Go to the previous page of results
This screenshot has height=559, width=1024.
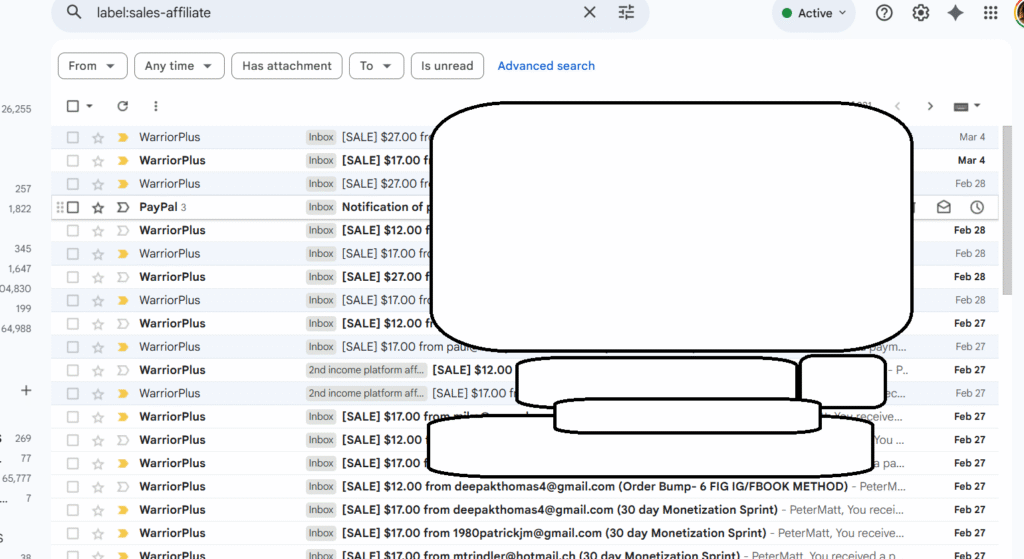(x=897, y=106)
